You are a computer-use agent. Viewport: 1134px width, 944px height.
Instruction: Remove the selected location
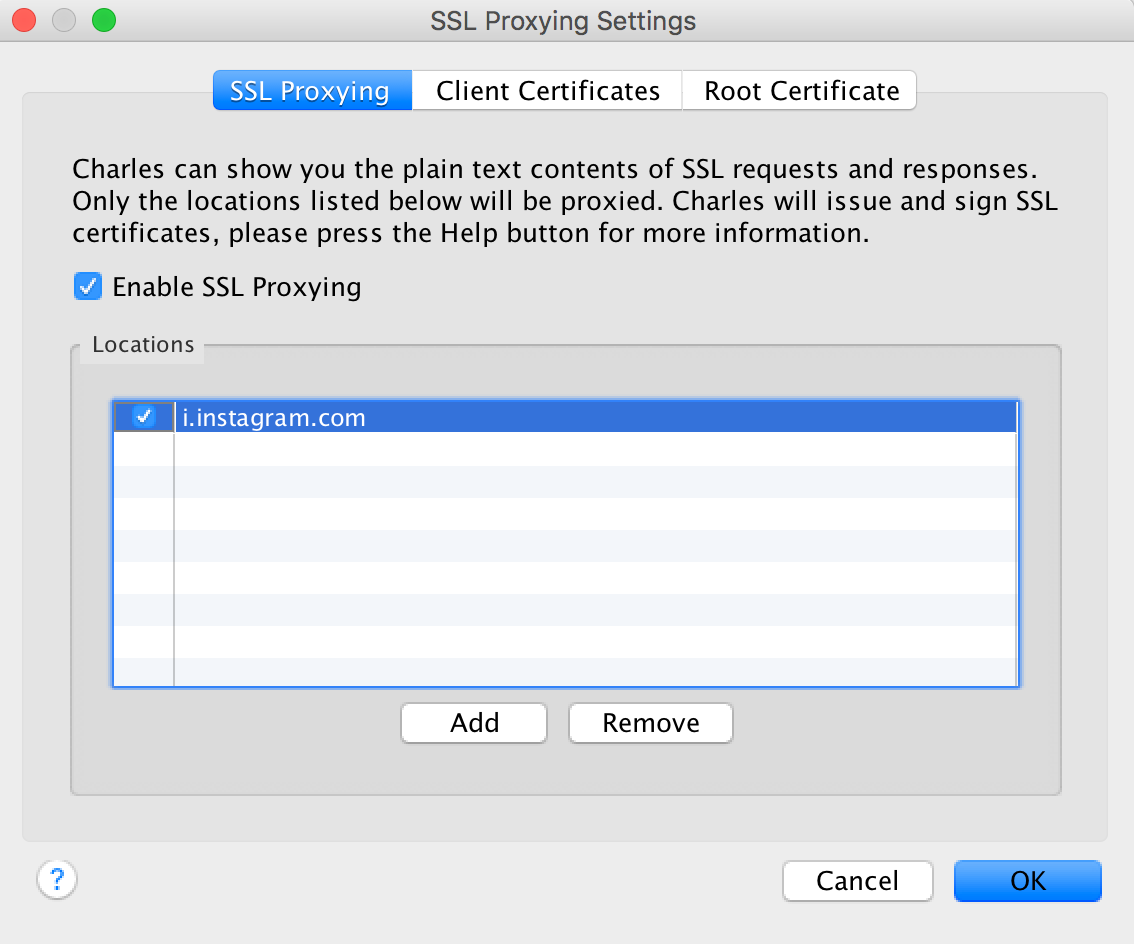coord(650,723)
